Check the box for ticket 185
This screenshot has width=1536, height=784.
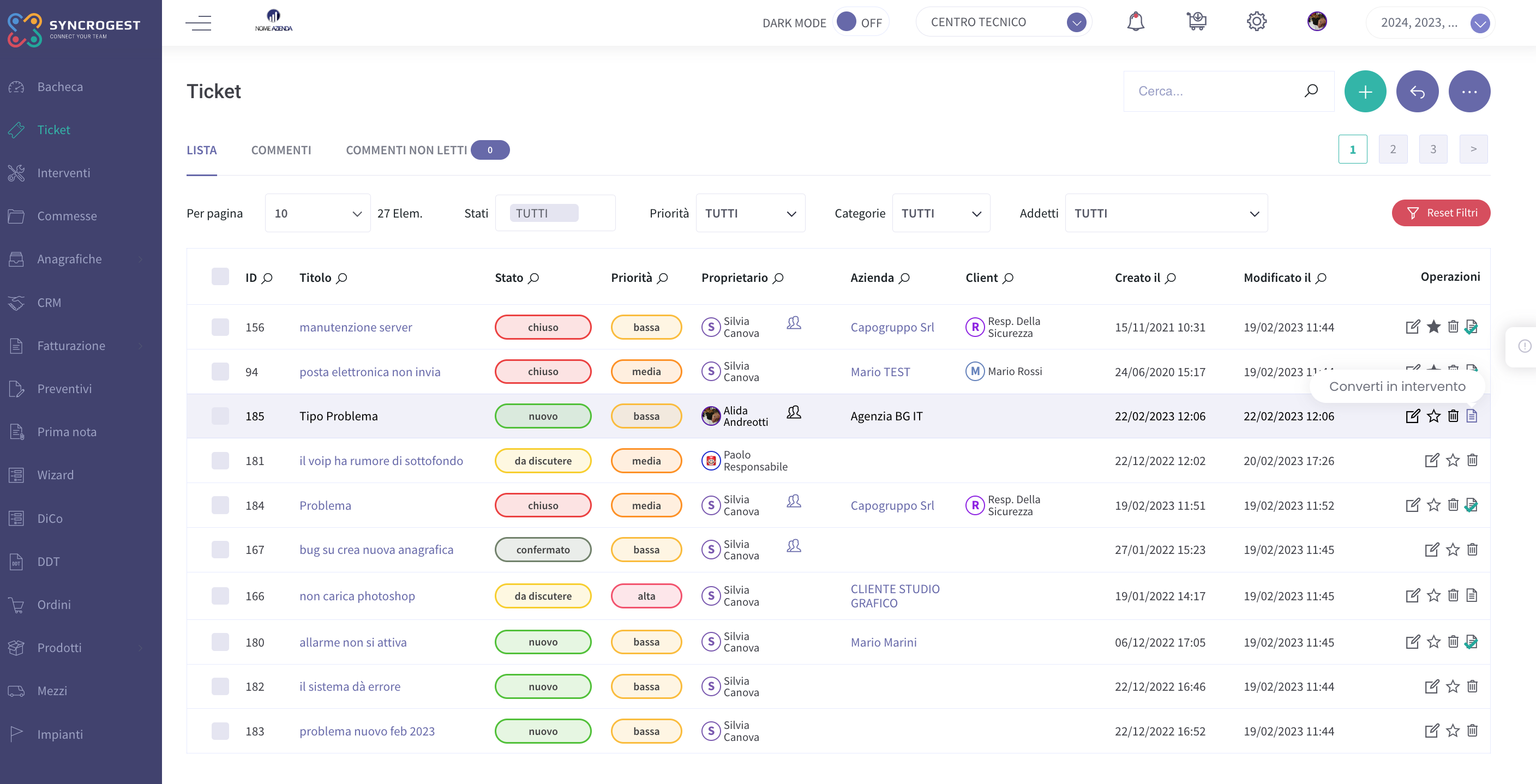220,415
